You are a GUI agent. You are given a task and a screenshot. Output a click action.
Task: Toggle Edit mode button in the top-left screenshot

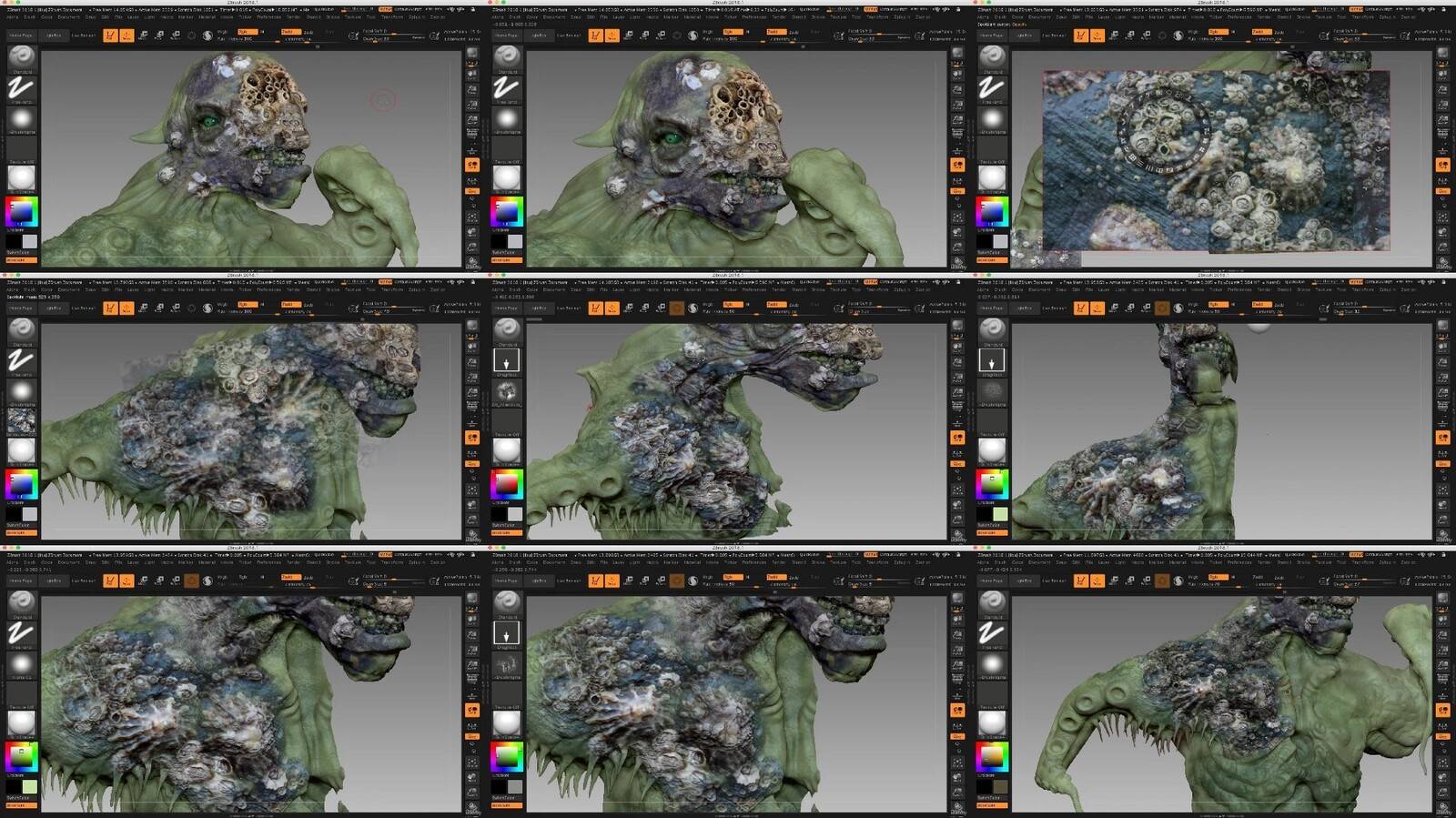coord(110,35)
